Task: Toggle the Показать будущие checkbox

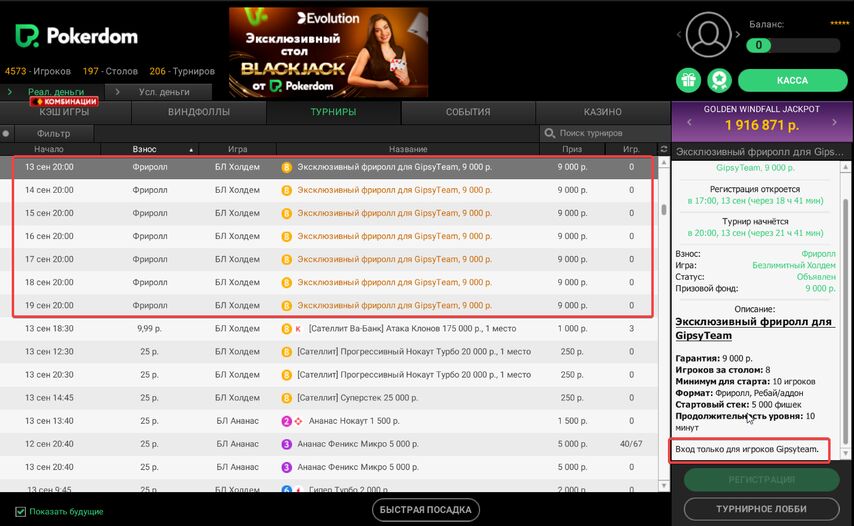Action: pos(21,512)
